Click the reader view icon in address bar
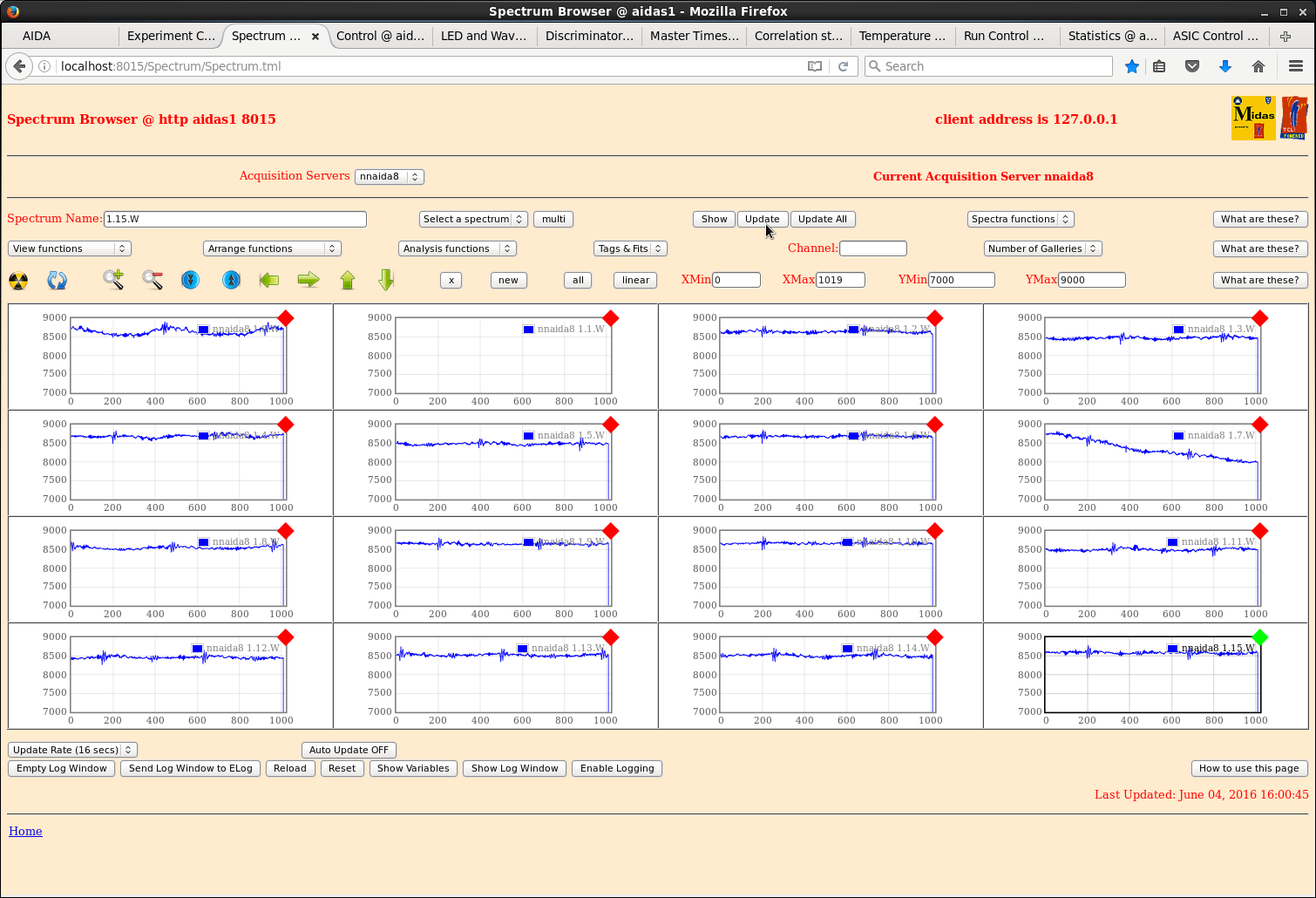Screen dimensions: 1316x898 coord(815,66)
